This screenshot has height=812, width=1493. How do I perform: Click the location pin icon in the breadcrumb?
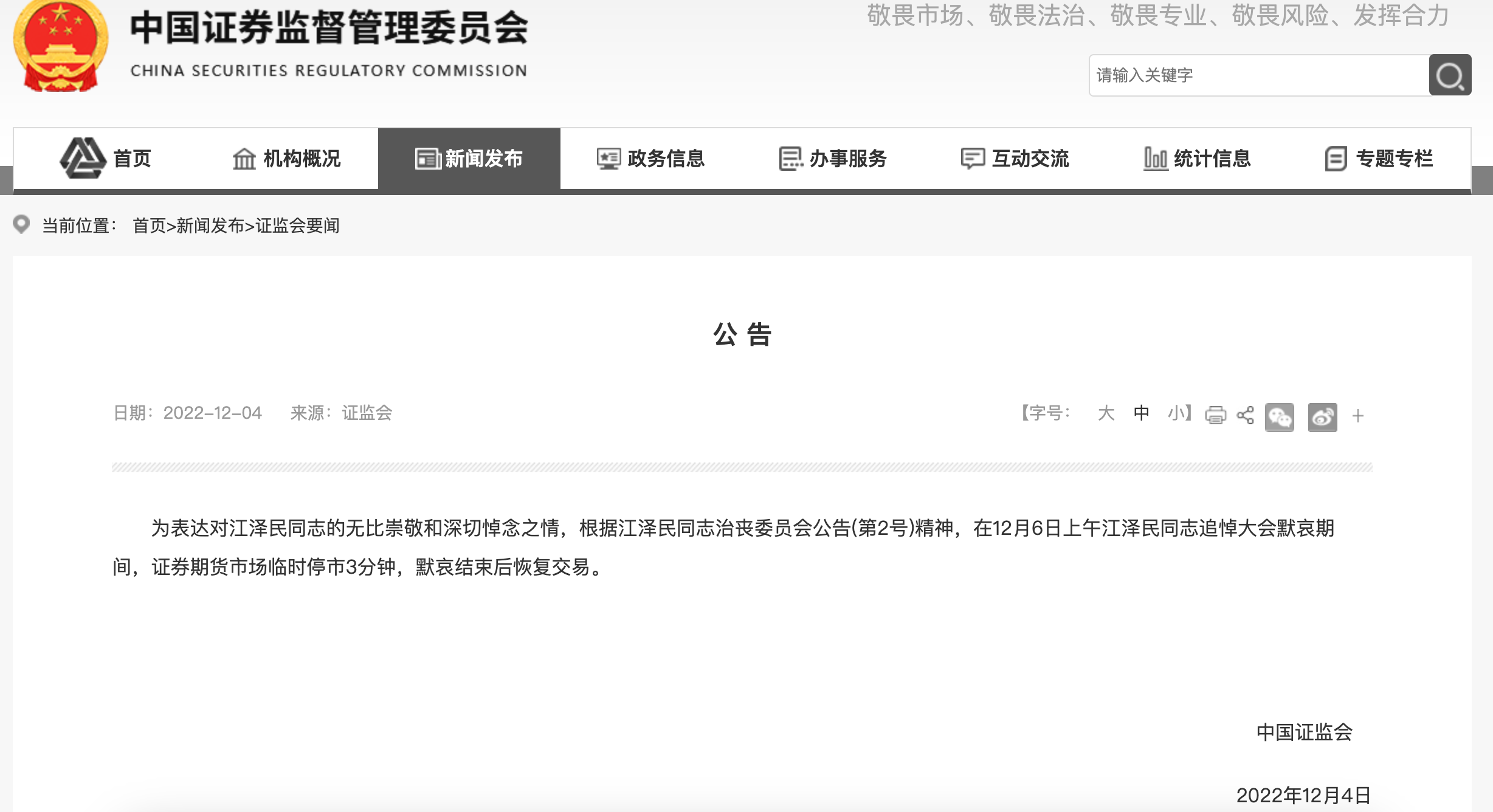pyautogui.click(x=21, y=224)
